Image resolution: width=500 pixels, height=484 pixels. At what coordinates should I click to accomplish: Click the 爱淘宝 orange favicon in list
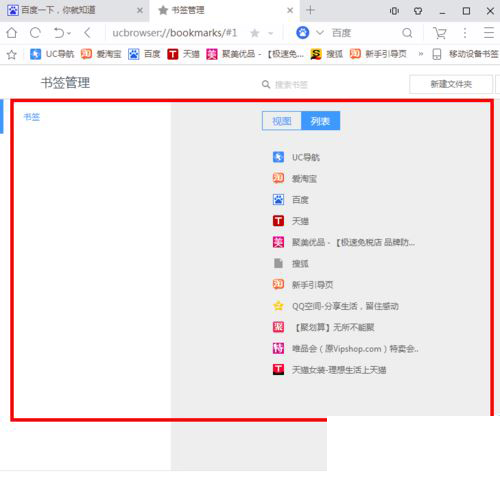[x=278, y=178]
